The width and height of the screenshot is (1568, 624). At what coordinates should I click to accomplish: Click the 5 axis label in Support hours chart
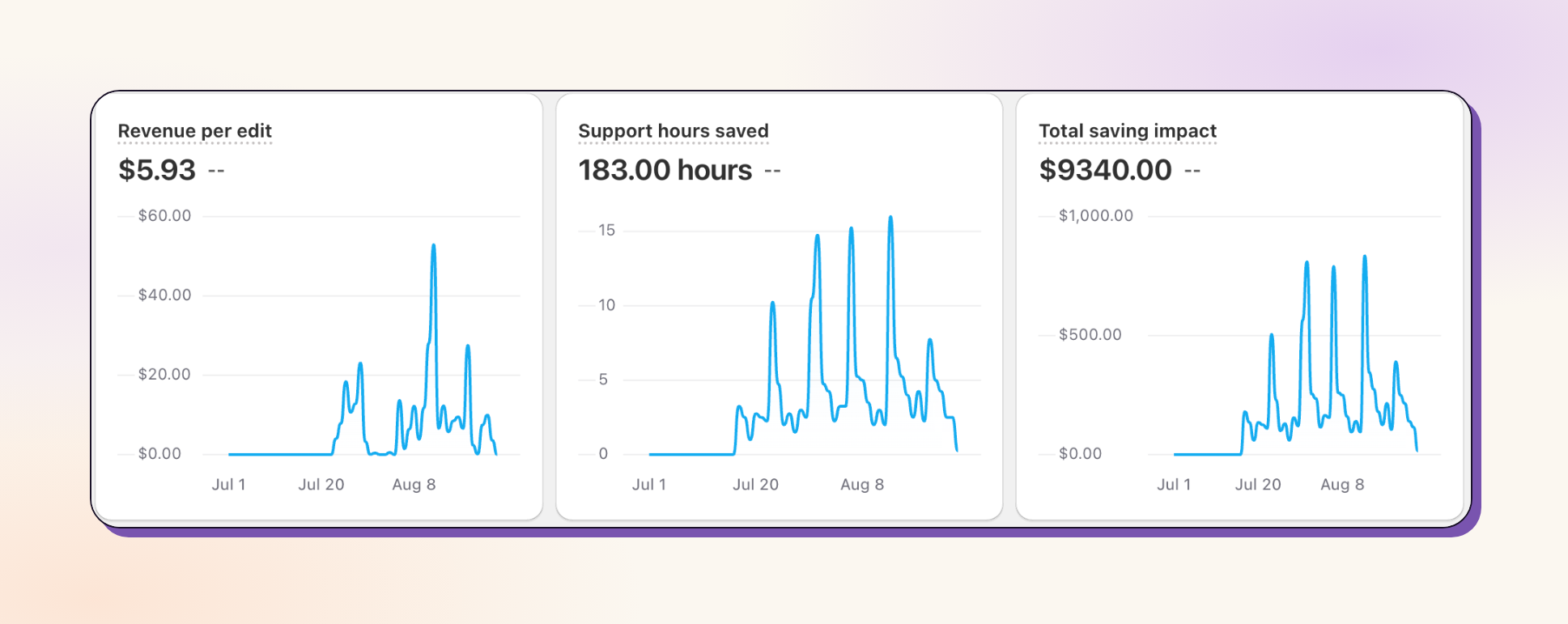click(603, 380)
